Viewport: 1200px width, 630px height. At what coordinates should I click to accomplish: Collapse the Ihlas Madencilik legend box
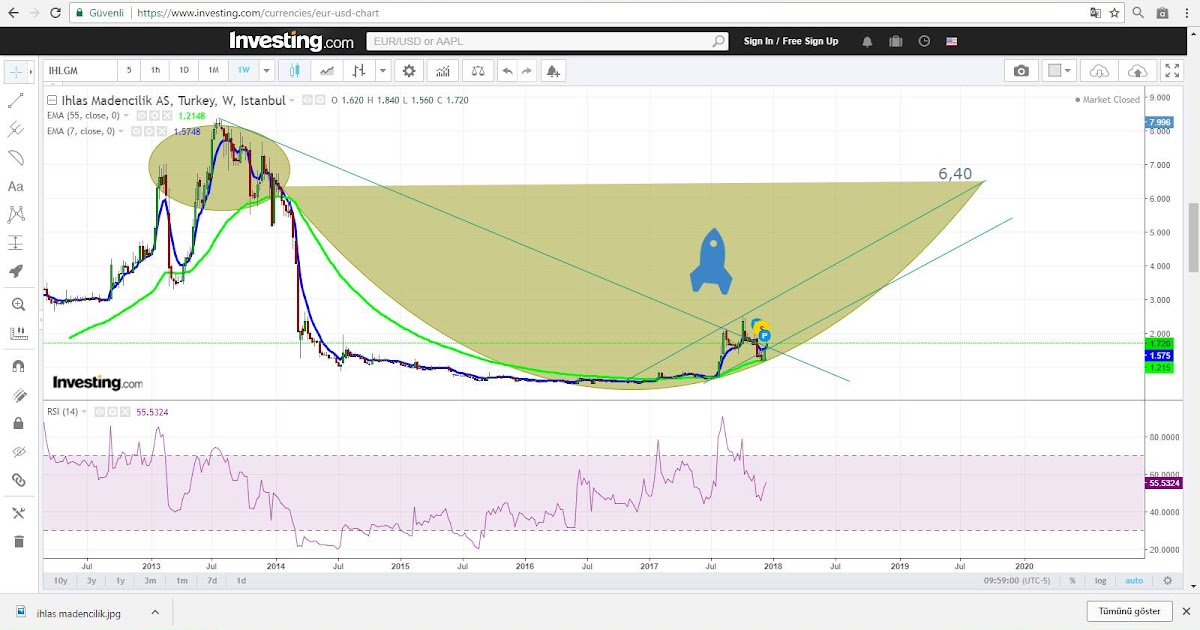[52, 100]
